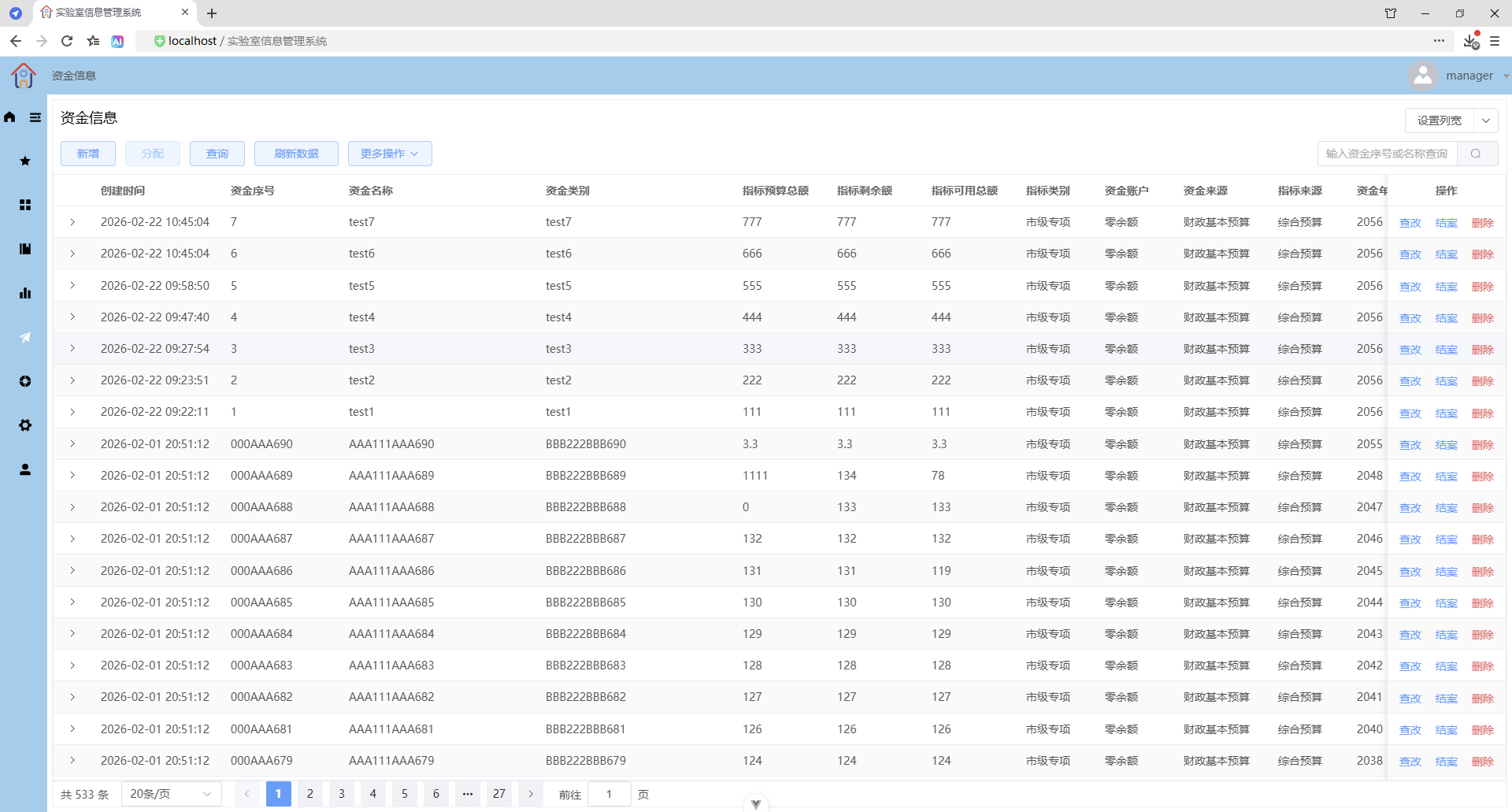Image resolution: width=1512 pixels, height=812 pixels.
Task: Reload the page in browser
Action: (x=67, y=41)
